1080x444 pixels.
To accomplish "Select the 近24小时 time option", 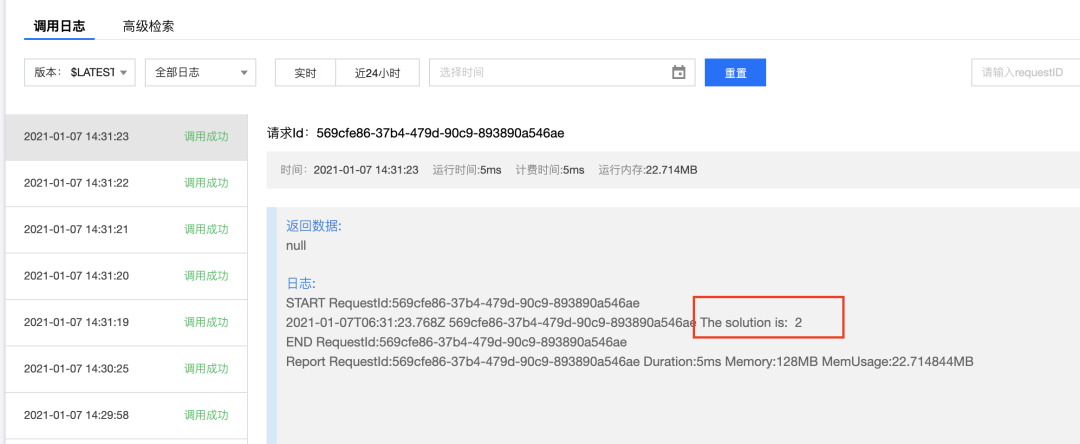I will click(x=377, y=73).
